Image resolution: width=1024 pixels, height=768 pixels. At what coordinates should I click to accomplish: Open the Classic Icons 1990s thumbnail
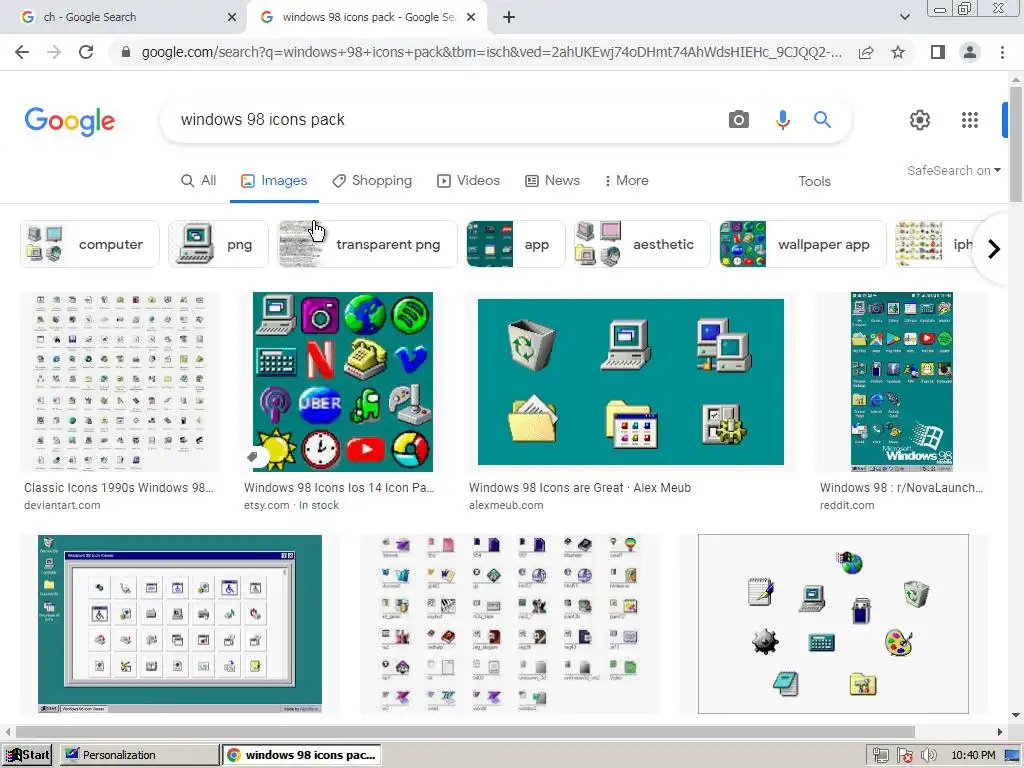[x=120, y=381]
